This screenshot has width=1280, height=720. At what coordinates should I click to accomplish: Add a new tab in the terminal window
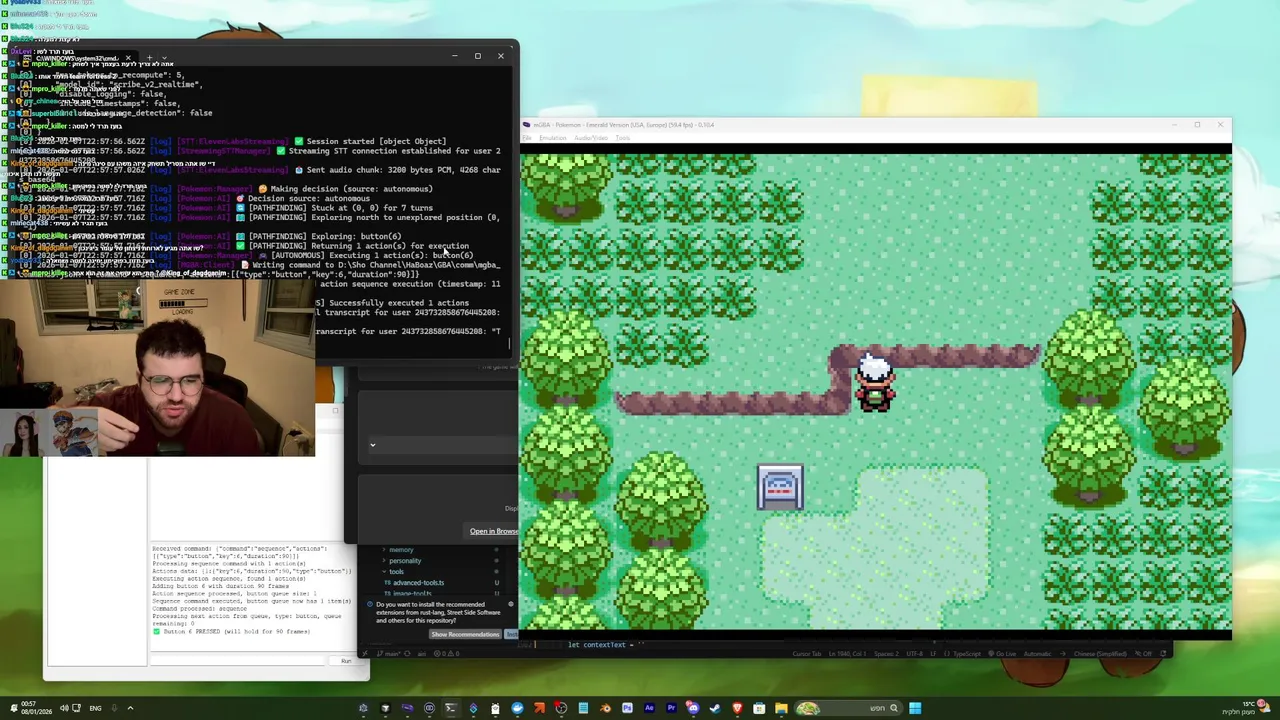148,58
